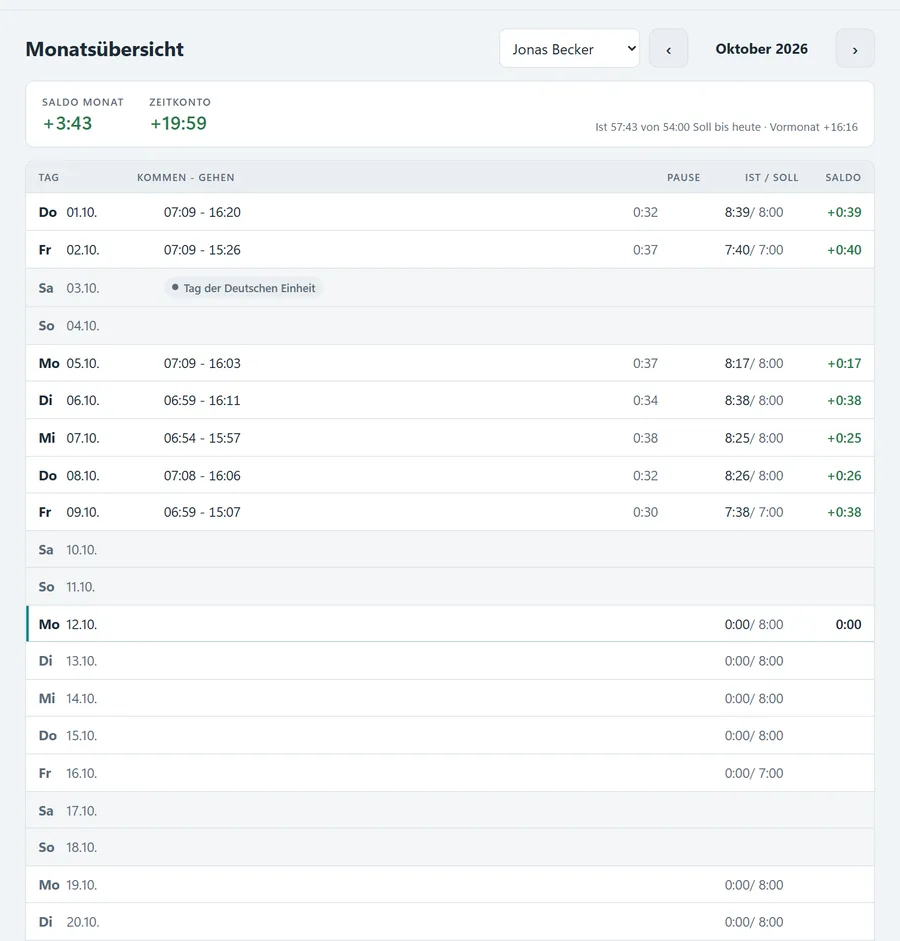The image size is (900, 941).
Task: Select the Zeitkonto value +19:59
Action: tap(178, 123)
